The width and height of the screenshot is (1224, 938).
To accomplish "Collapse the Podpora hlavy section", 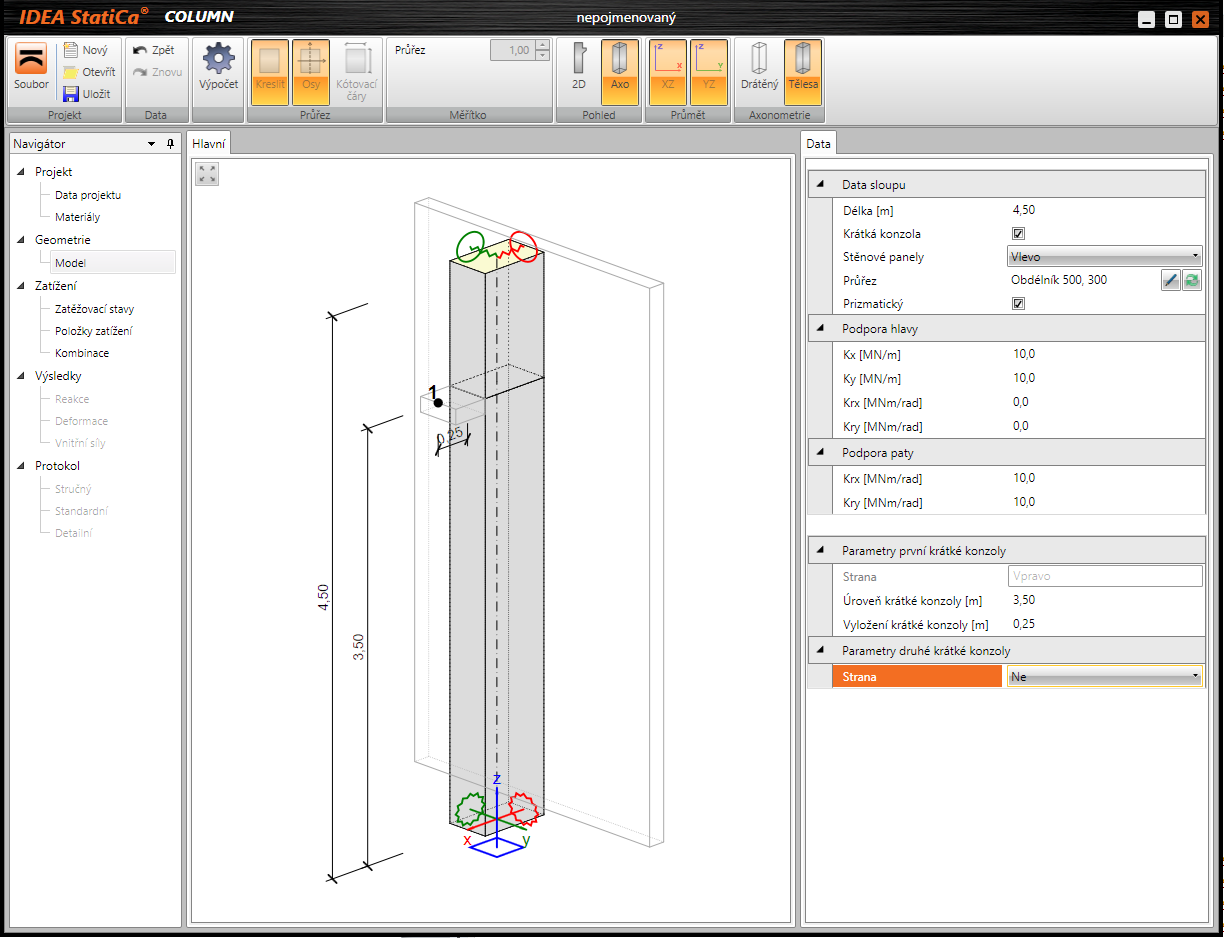I will tap(821, 328).
